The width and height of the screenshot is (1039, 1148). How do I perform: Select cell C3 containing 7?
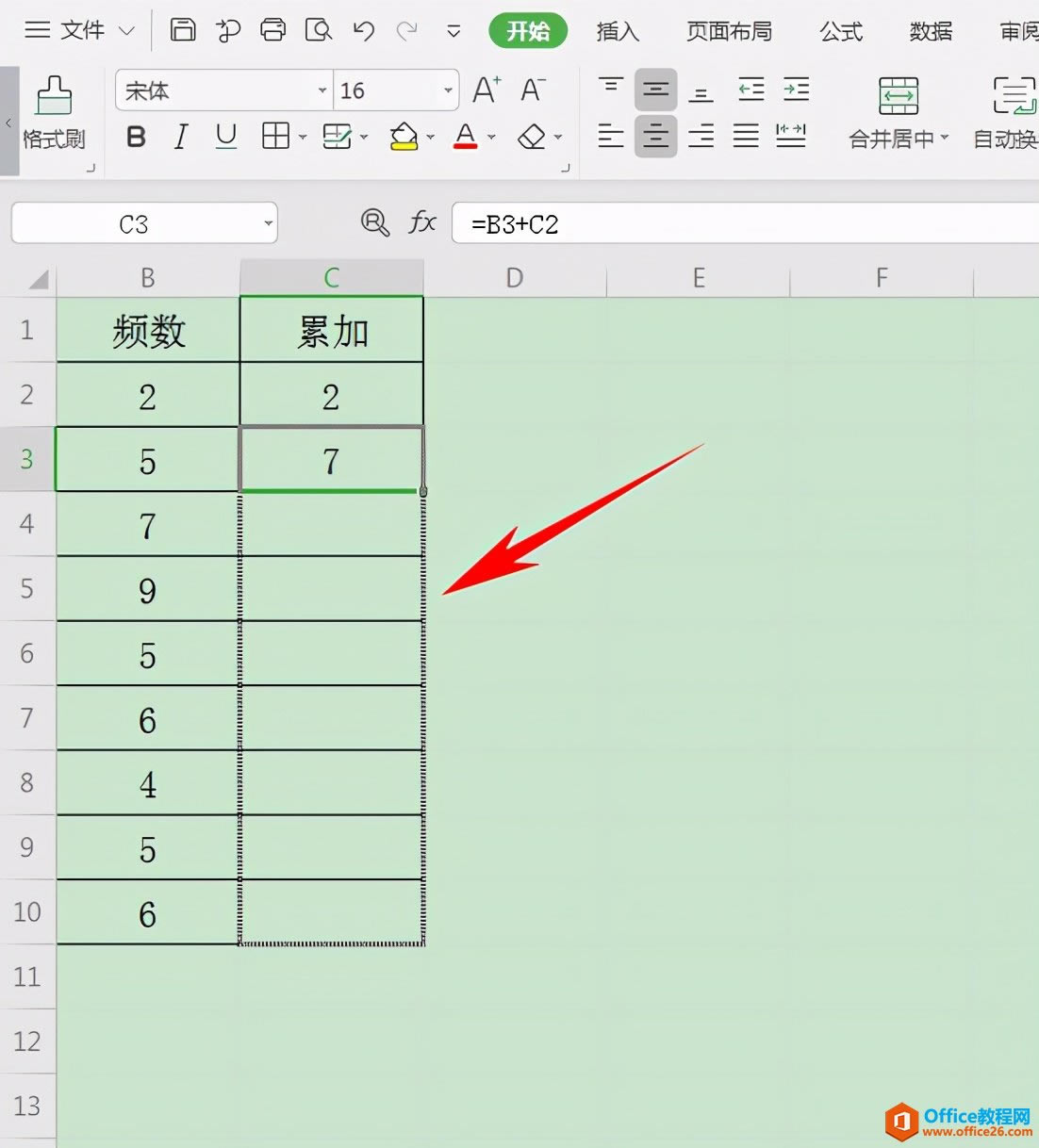332,459
